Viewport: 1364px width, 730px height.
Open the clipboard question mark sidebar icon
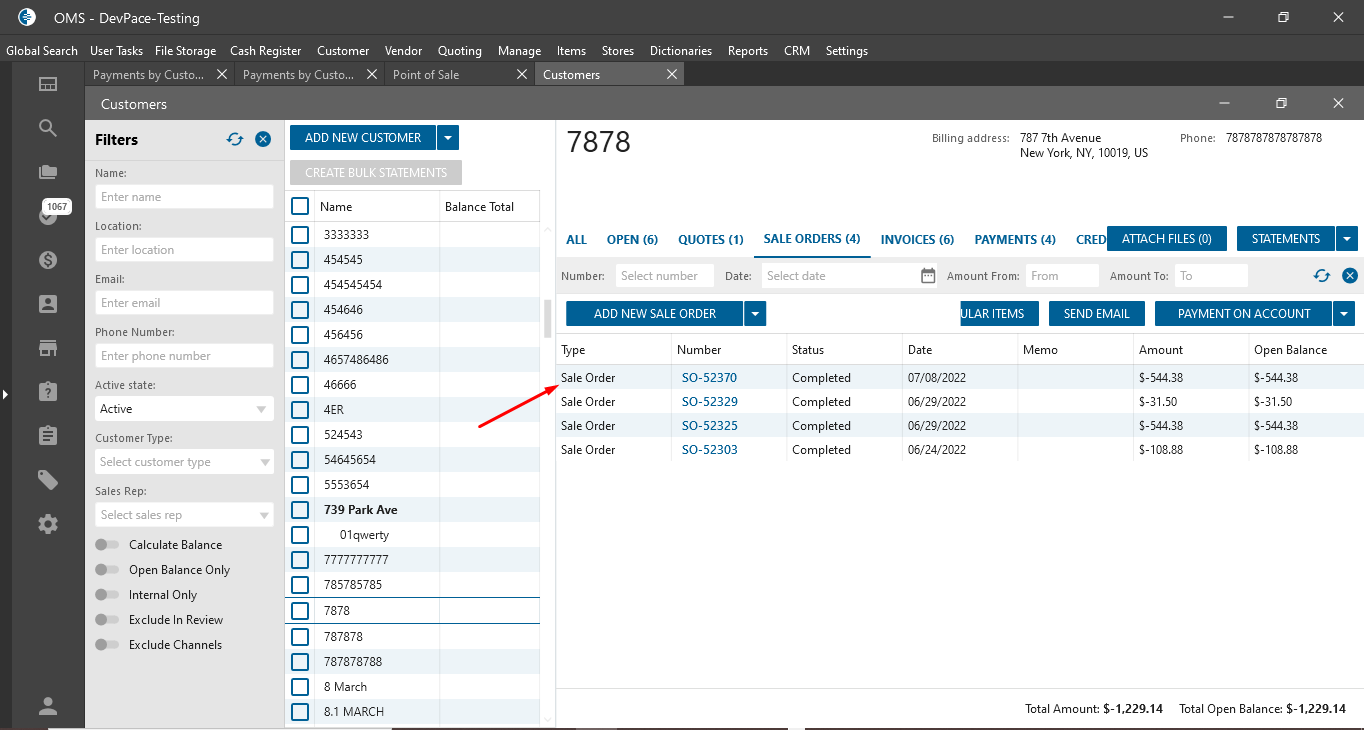pyautogui.click(x=48, y=391)
